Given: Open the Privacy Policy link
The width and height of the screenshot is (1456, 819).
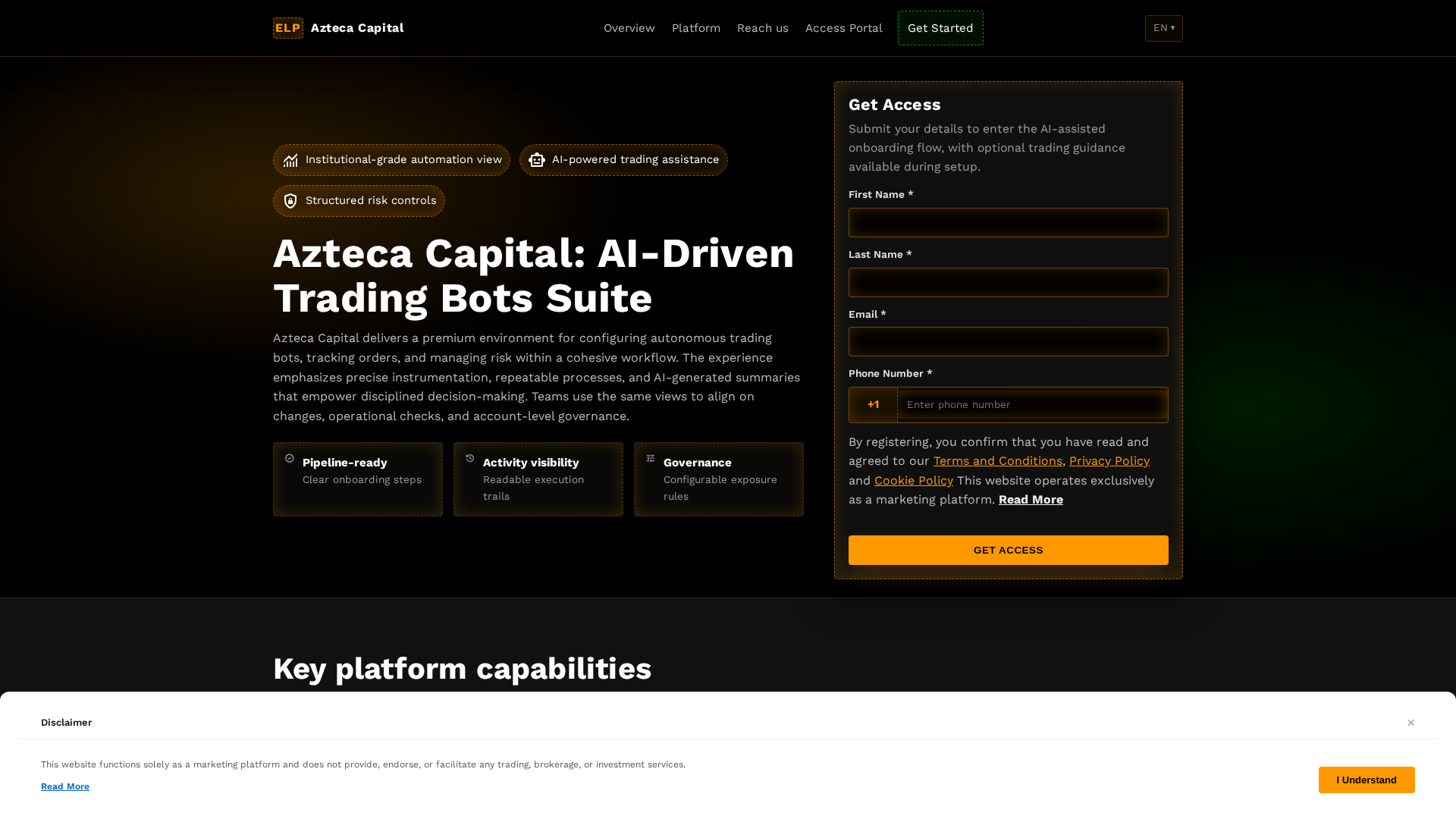Looking at the screenshot, I should 1109,461.
